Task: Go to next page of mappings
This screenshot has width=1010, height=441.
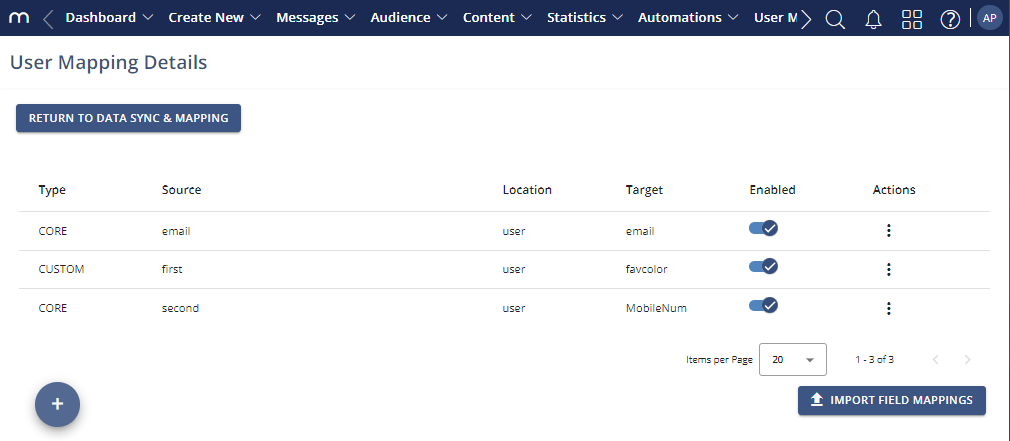Action: [967, 360]
